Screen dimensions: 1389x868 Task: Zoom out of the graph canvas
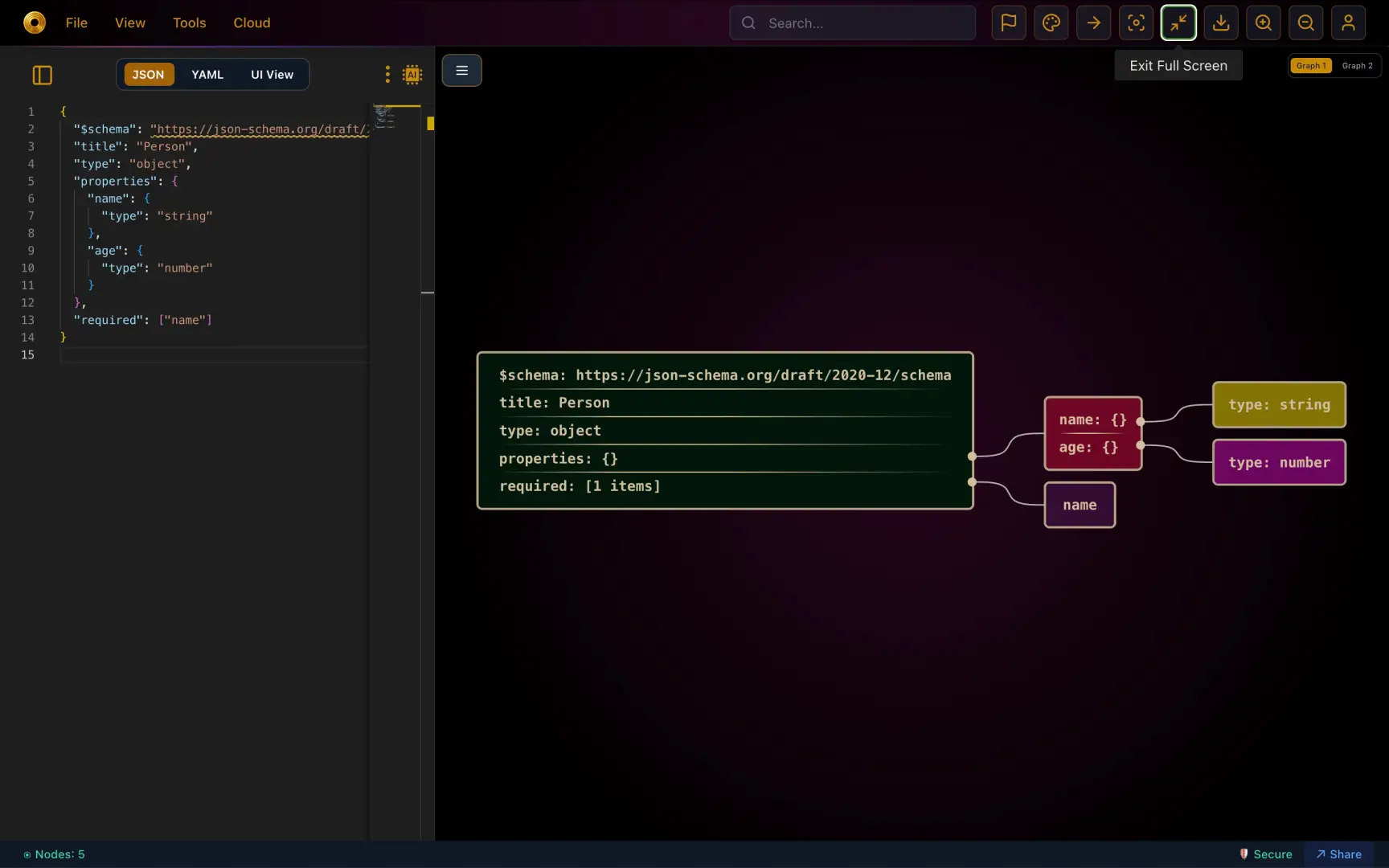(x=1305, y=23)
